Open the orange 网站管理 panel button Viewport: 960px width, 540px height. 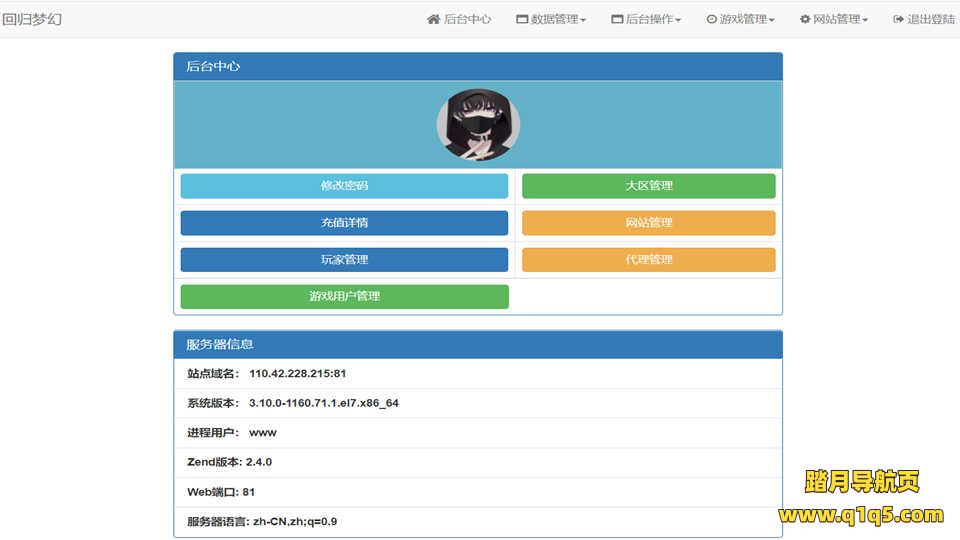coord(648,223)
